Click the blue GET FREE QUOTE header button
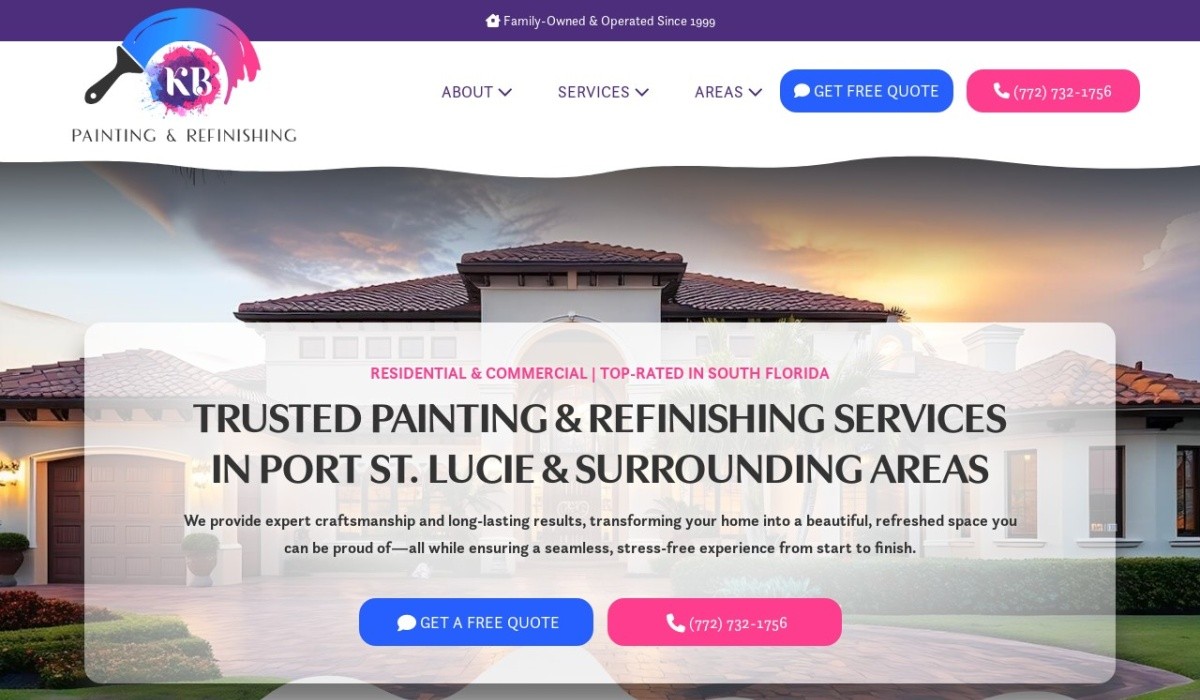 point(867,91)
